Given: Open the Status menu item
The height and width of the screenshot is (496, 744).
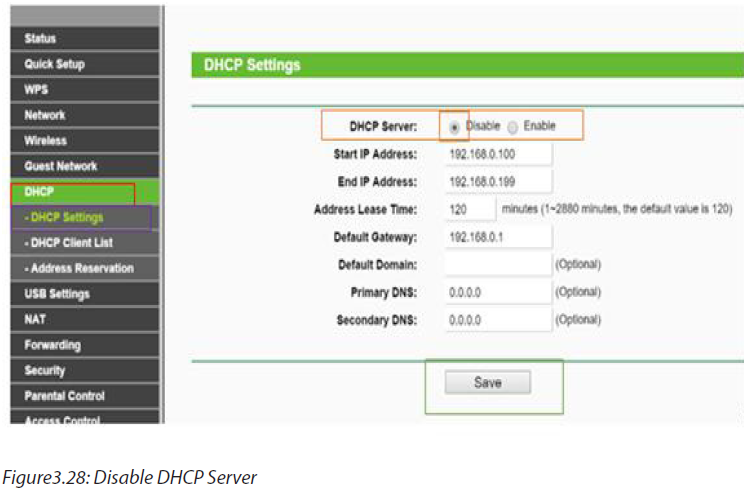Looking at the screenshot, I should [x=85, y=38].
